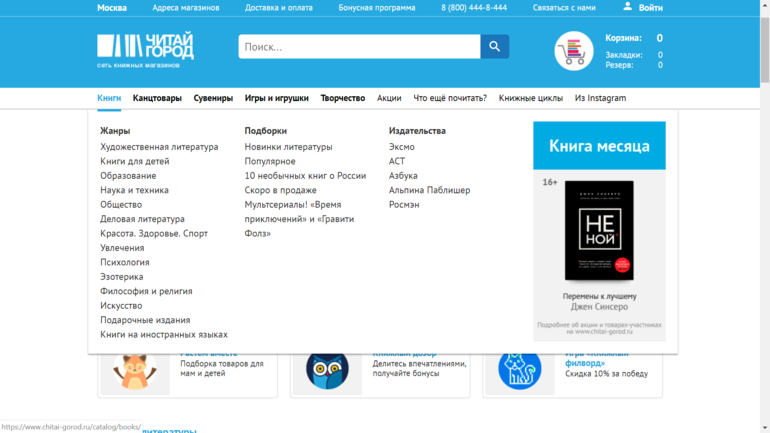Click the Читай-город logo
Screen dimensions: 770x433
(145, 47)
